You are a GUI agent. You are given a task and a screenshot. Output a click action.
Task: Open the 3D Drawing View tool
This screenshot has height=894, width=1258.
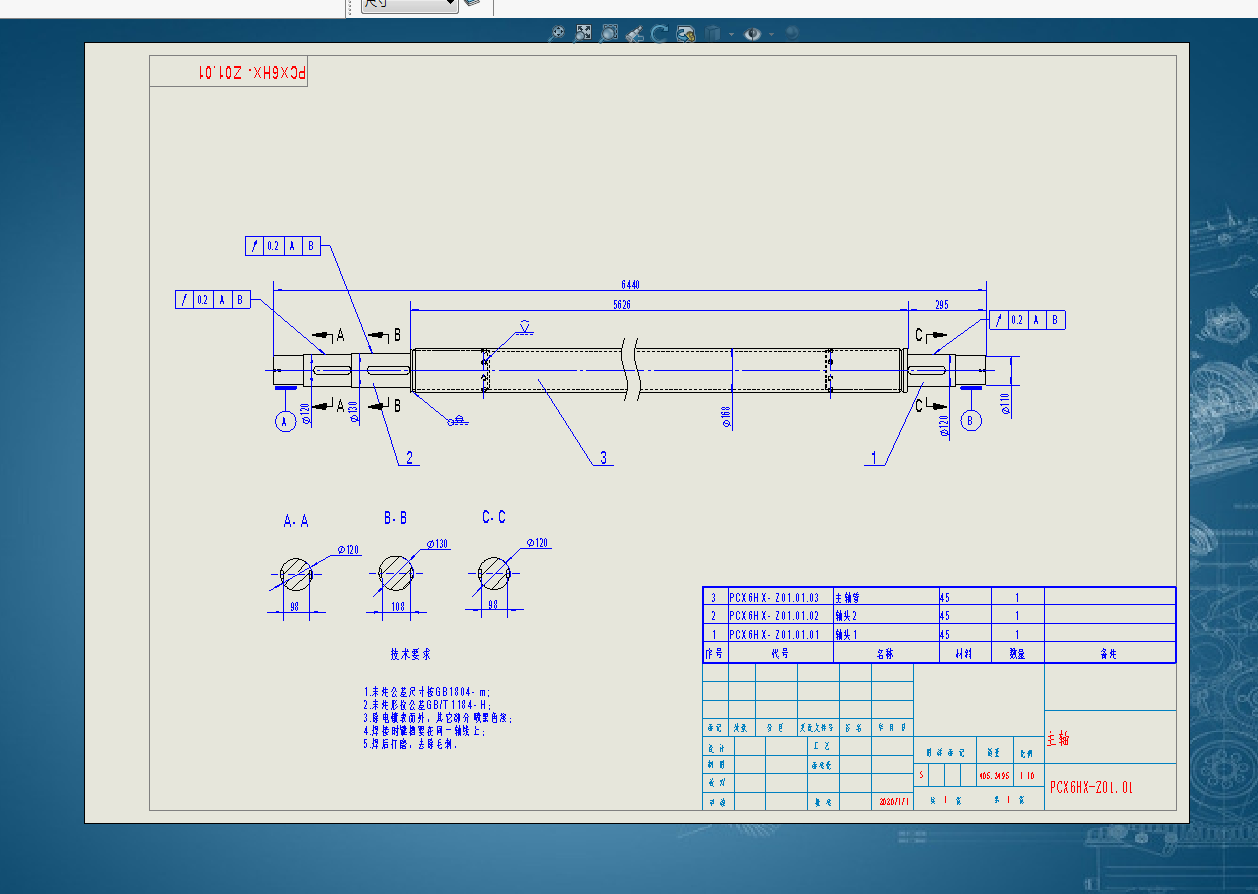coord(686,33)
